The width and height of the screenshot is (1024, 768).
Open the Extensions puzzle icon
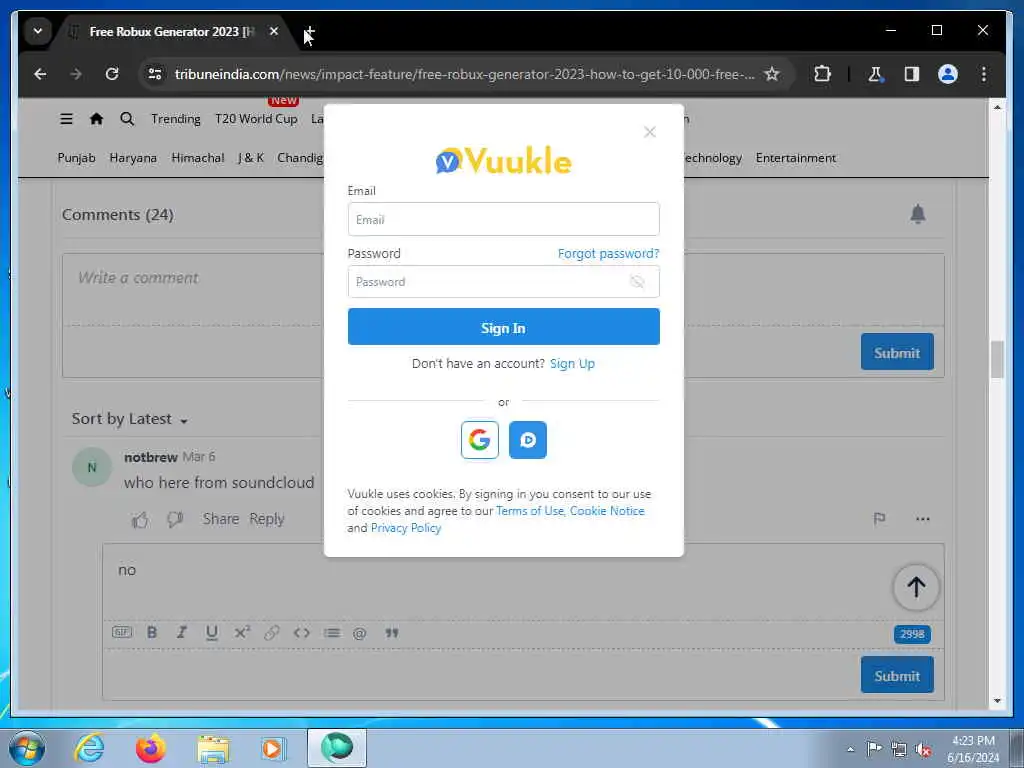[x=822, y=74]
